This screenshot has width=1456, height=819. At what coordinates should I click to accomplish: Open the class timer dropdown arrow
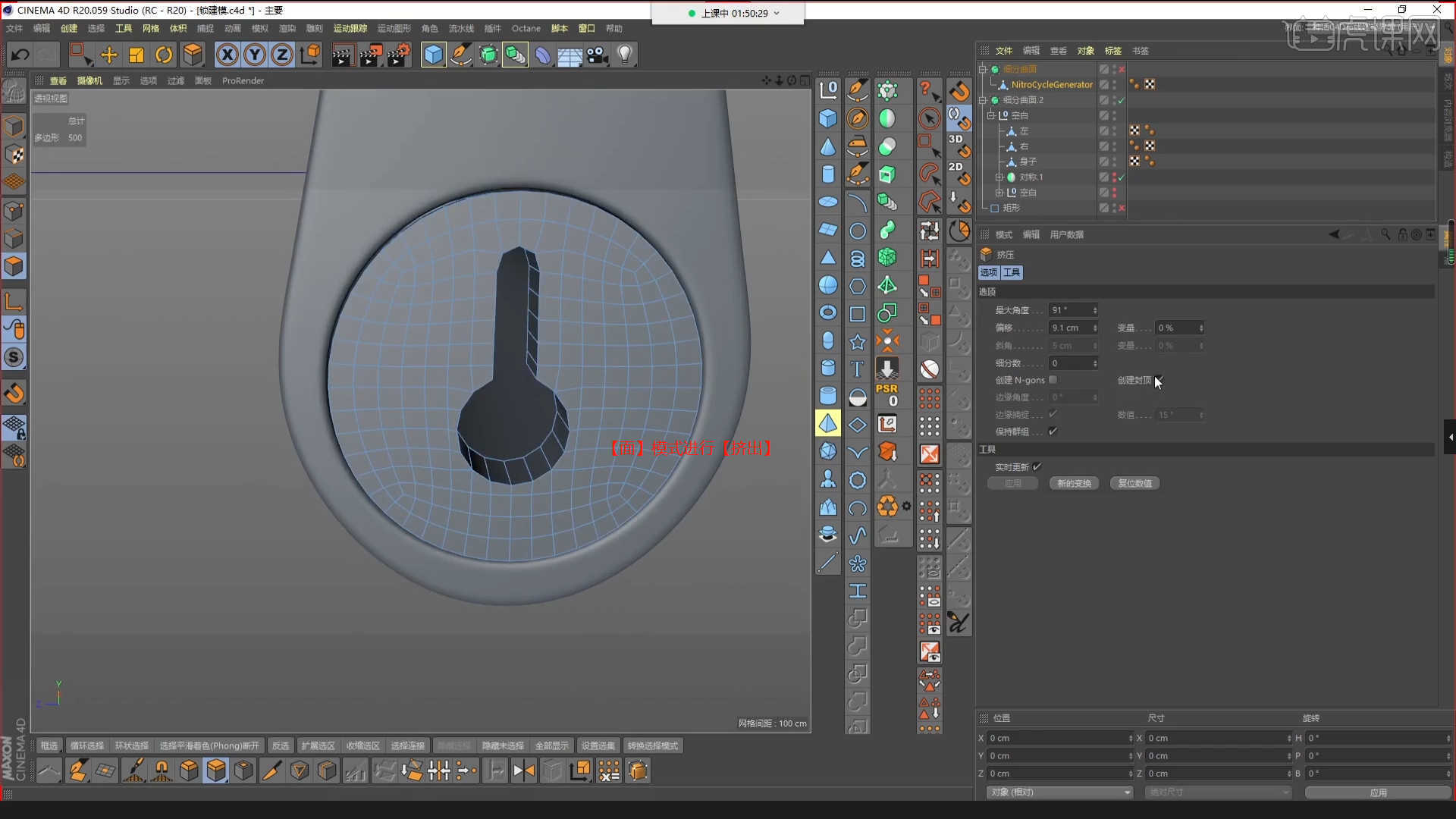click(777, 13)
